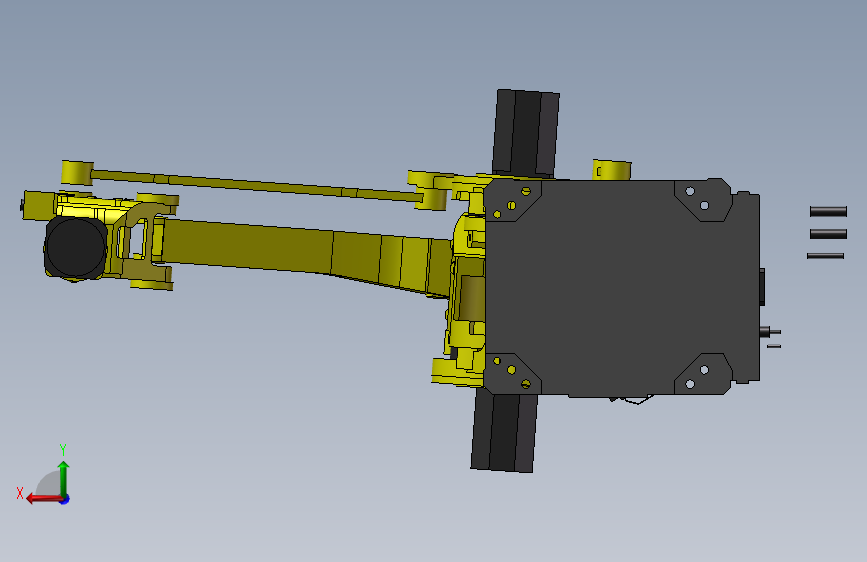Select the thin bottom loose black pin

[x=826, y=256]
